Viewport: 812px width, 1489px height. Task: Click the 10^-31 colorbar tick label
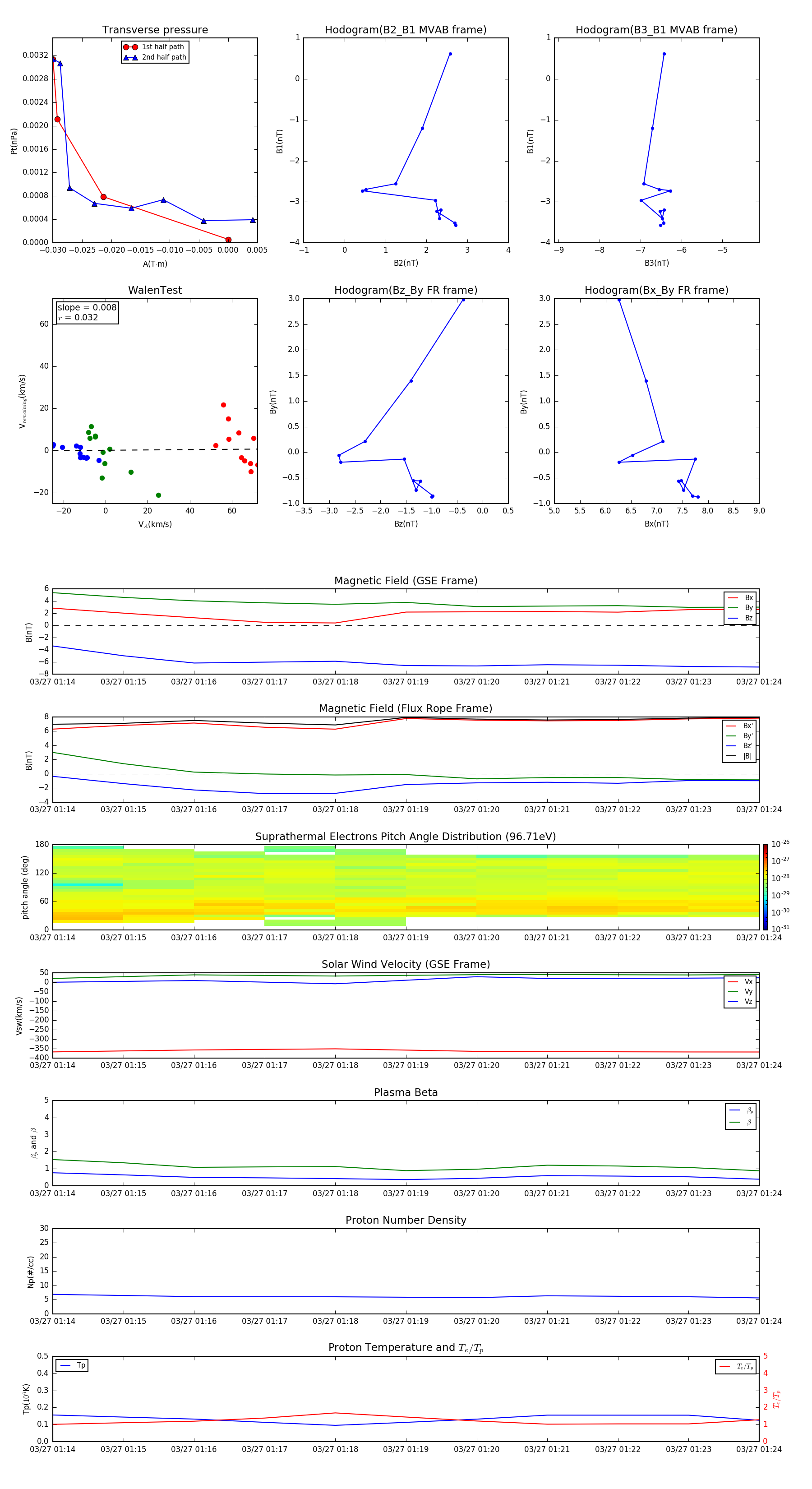point(780,929)
